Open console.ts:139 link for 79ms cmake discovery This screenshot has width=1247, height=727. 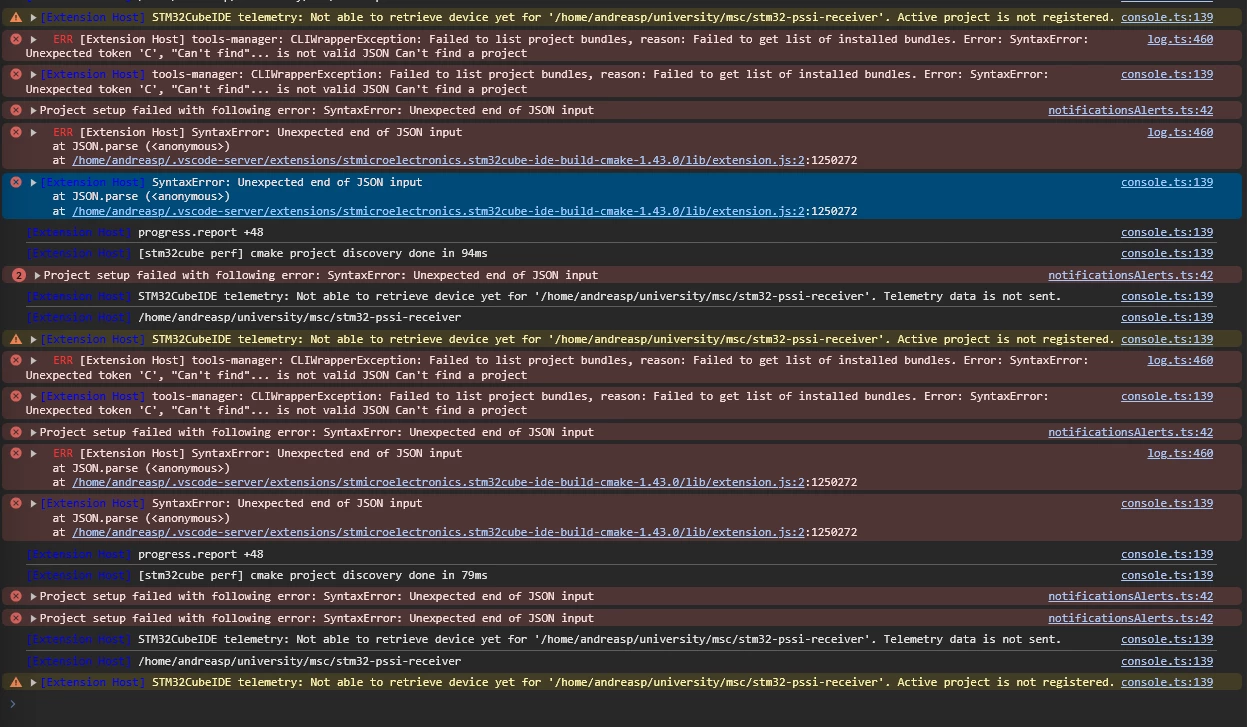point(1166,575)
